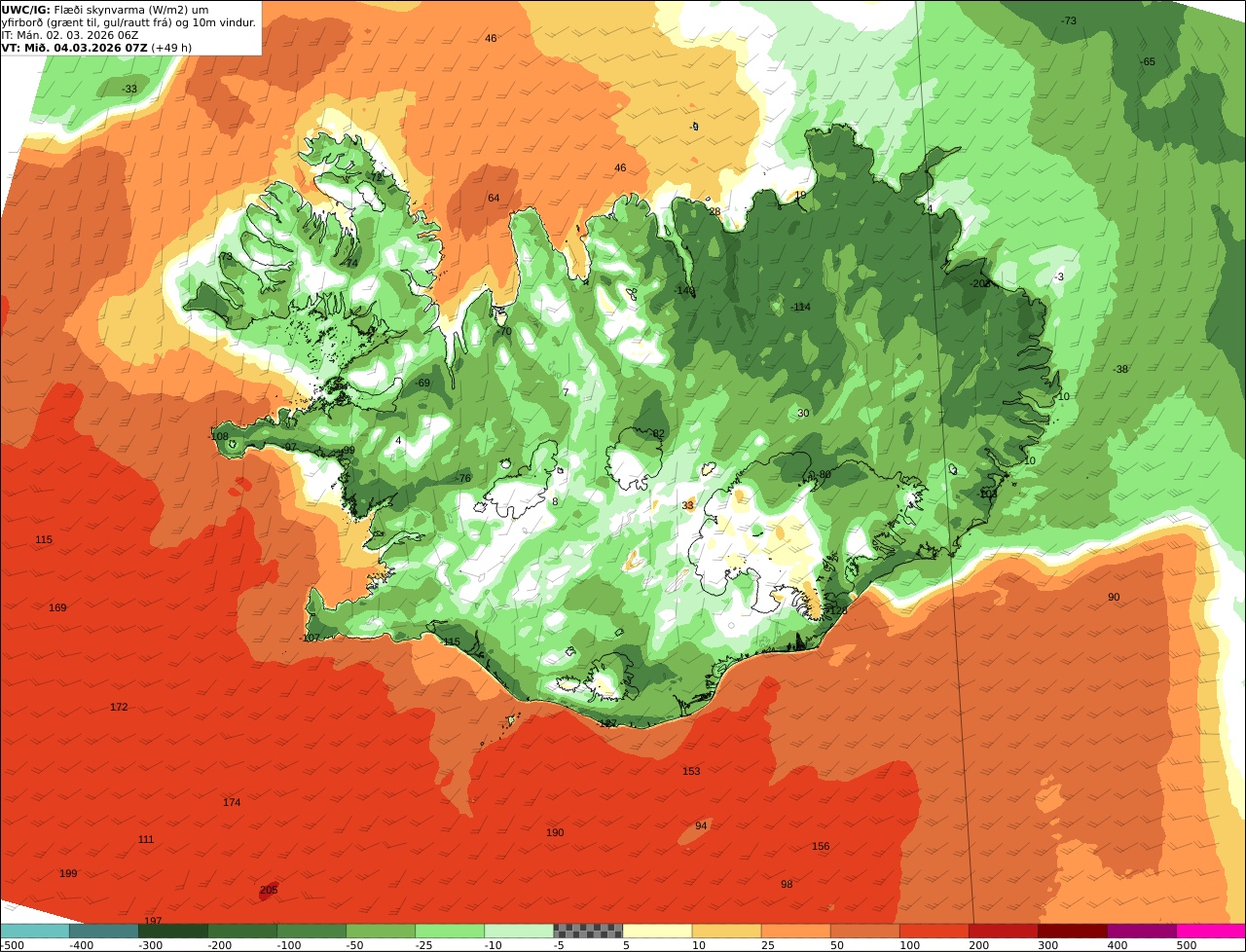Select the '400' legend tick label
This screenshot has width=1246, height=952.
(1117, 945)
